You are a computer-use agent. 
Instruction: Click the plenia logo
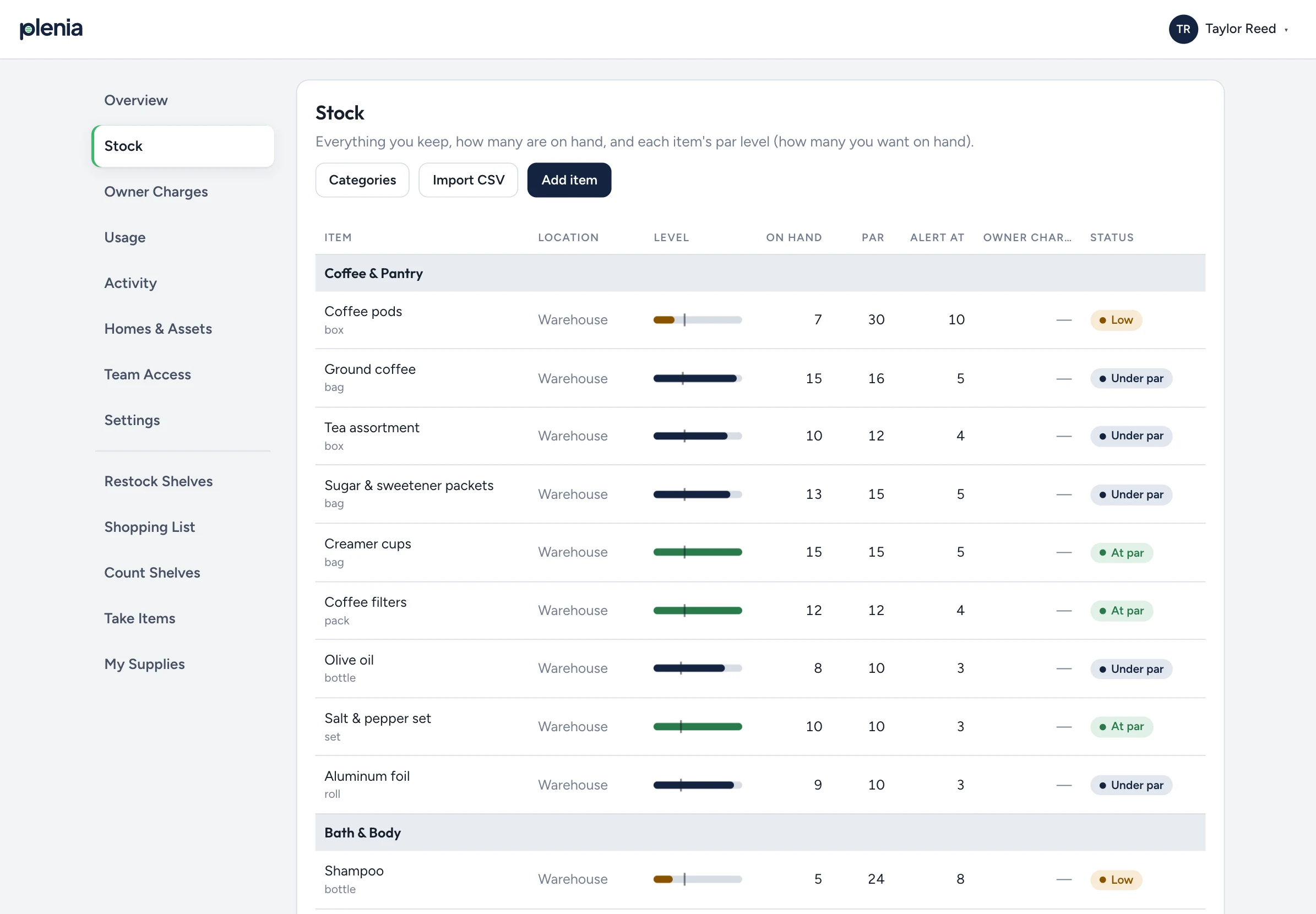(51, 29)
